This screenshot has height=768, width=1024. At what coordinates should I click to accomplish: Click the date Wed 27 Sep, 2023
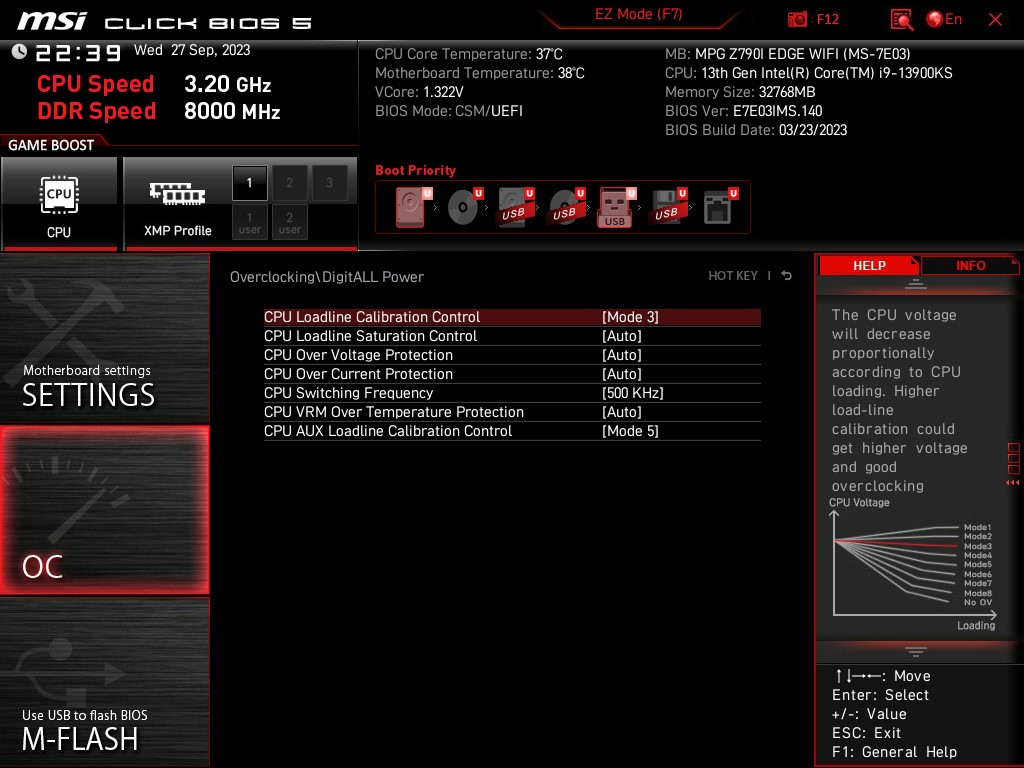[192, 50]
